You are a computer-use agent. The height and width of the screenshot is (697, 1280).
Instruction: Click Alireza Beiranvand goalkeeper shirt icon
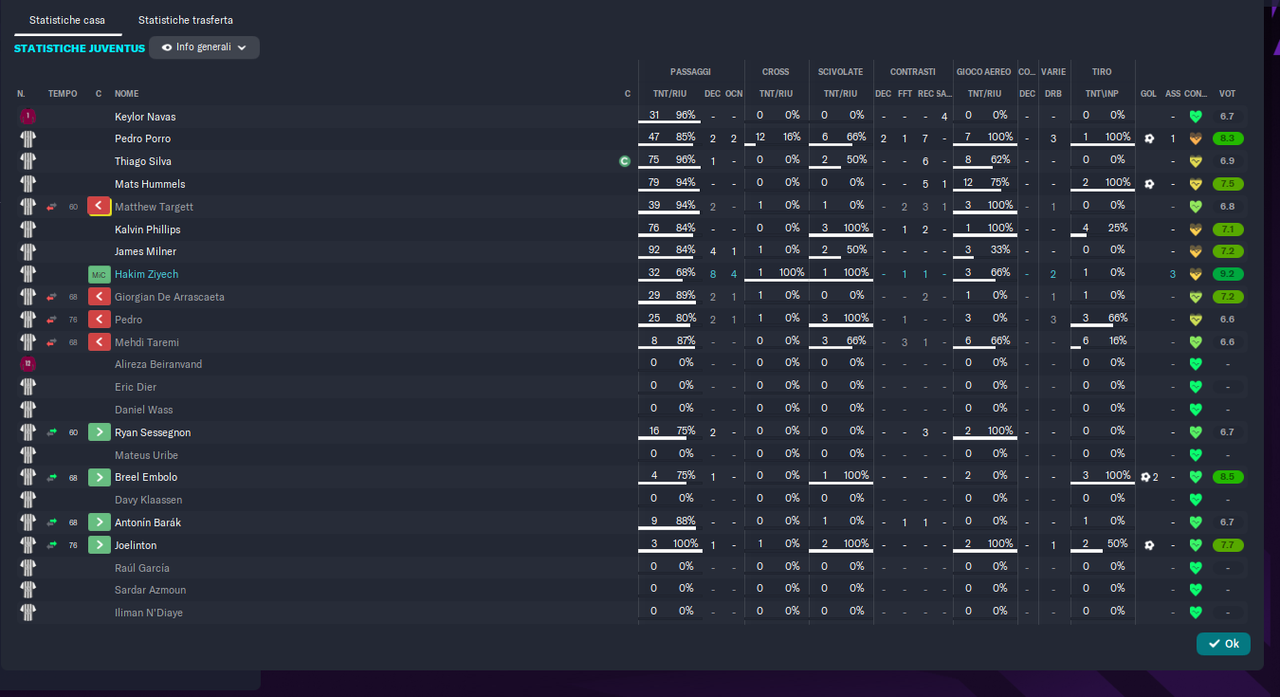[28, 364]
